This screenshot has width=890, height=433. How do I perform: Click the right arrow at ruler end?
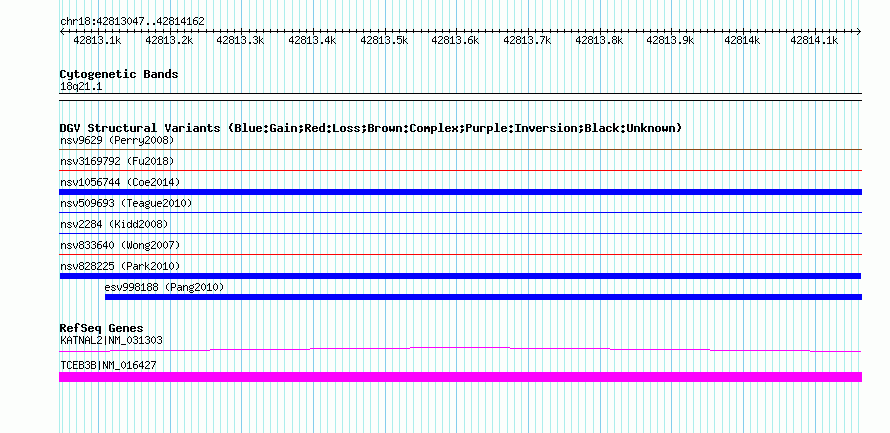[859, 31]
